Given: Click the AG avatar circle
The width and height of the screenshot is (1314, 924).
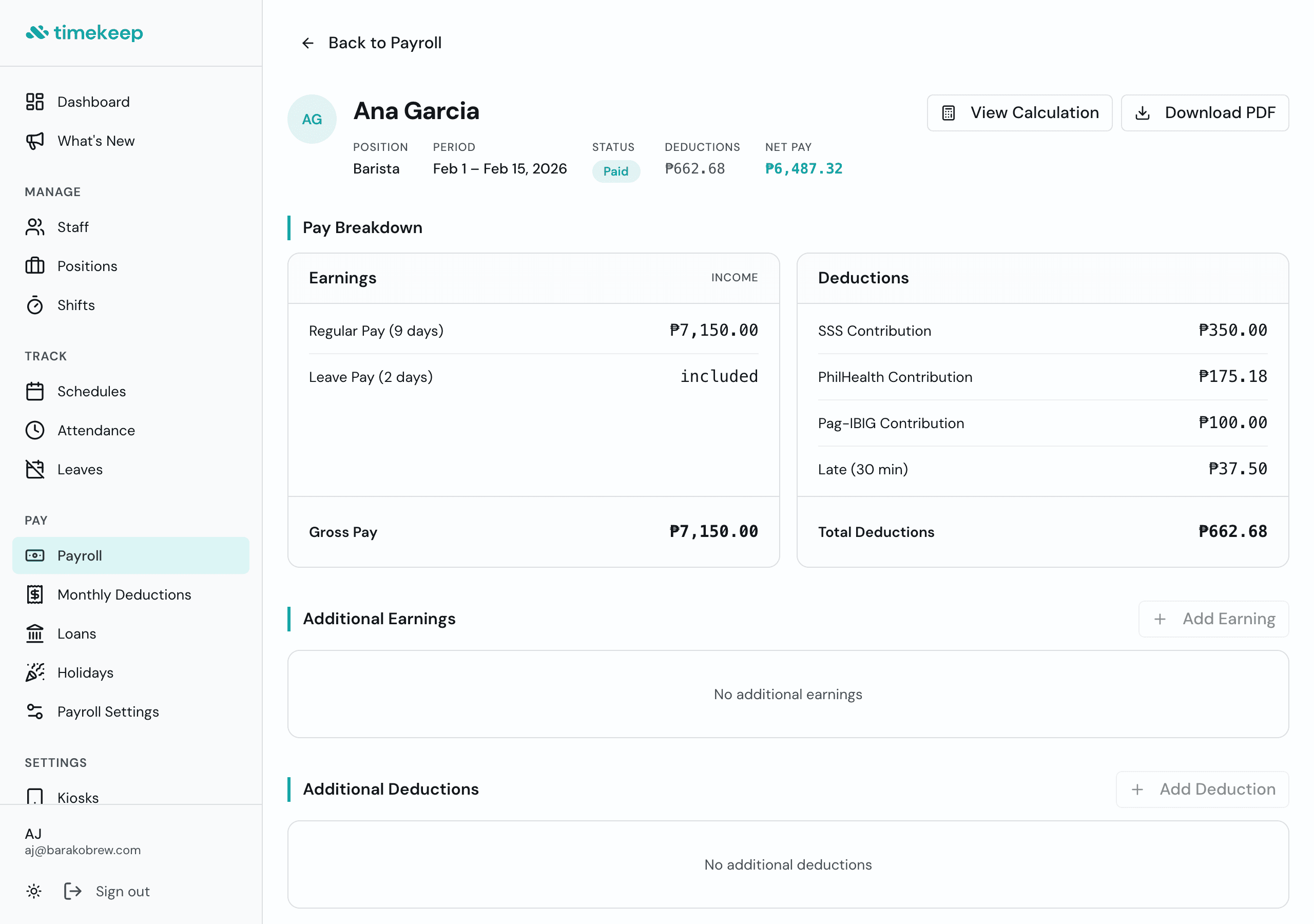Looking at the screenshot, I should [312, 119].
